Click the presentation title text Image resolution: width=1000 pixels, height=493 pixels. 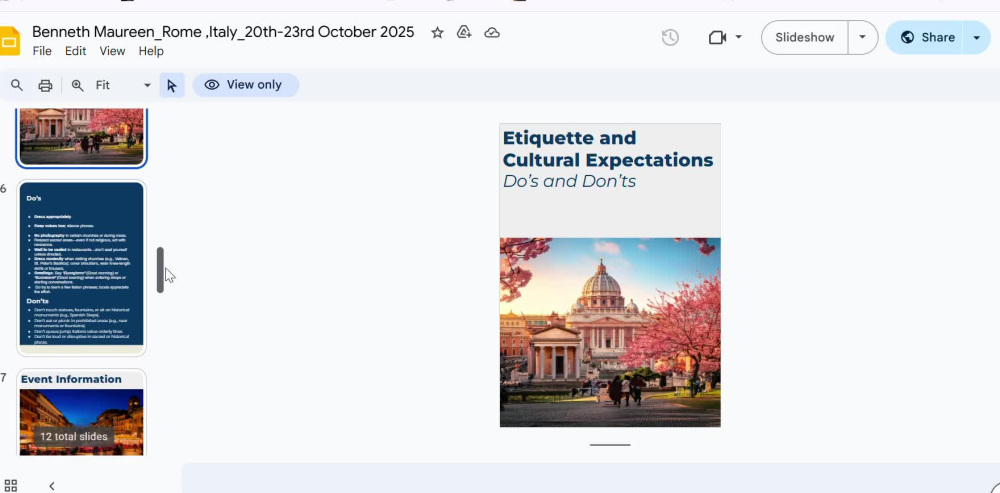[x=223, y=32]
